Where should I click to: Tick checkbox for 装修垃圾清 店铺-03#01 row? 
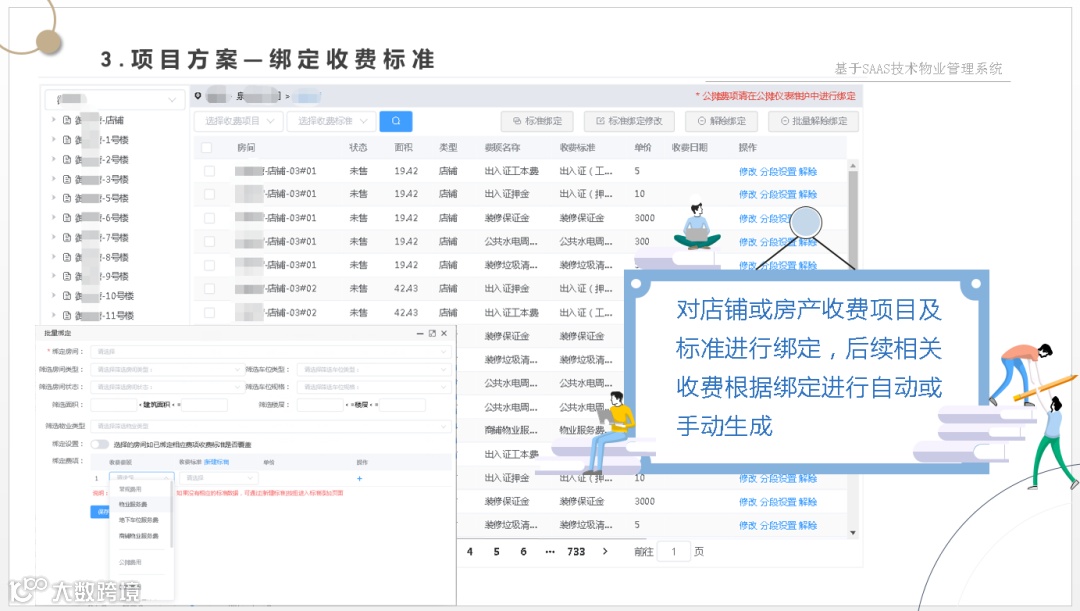[x=209, y=265]
